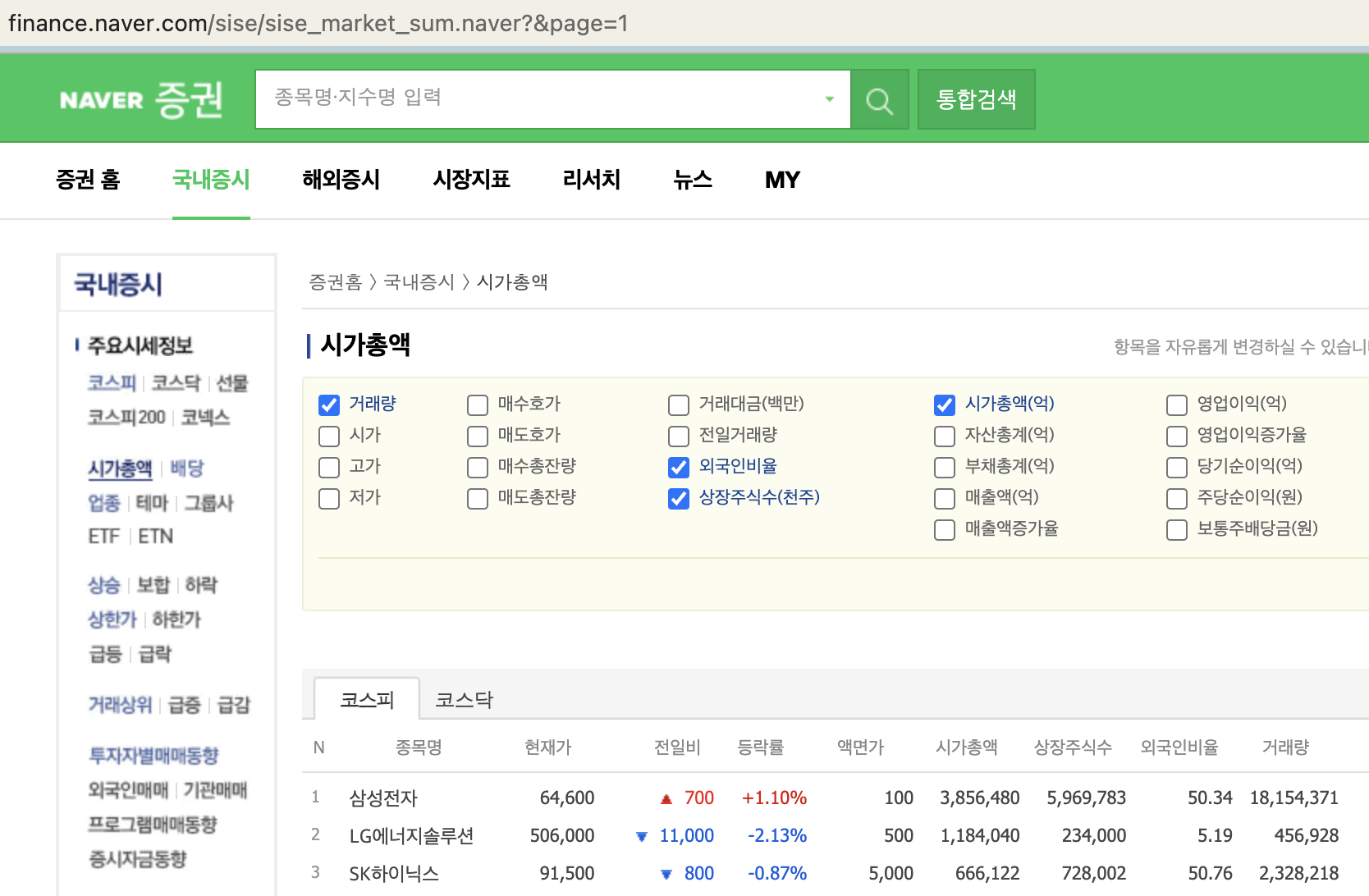Check the 자산총계(억) checkbox
The image size is (1369, 896).
(x=945, y=436)
